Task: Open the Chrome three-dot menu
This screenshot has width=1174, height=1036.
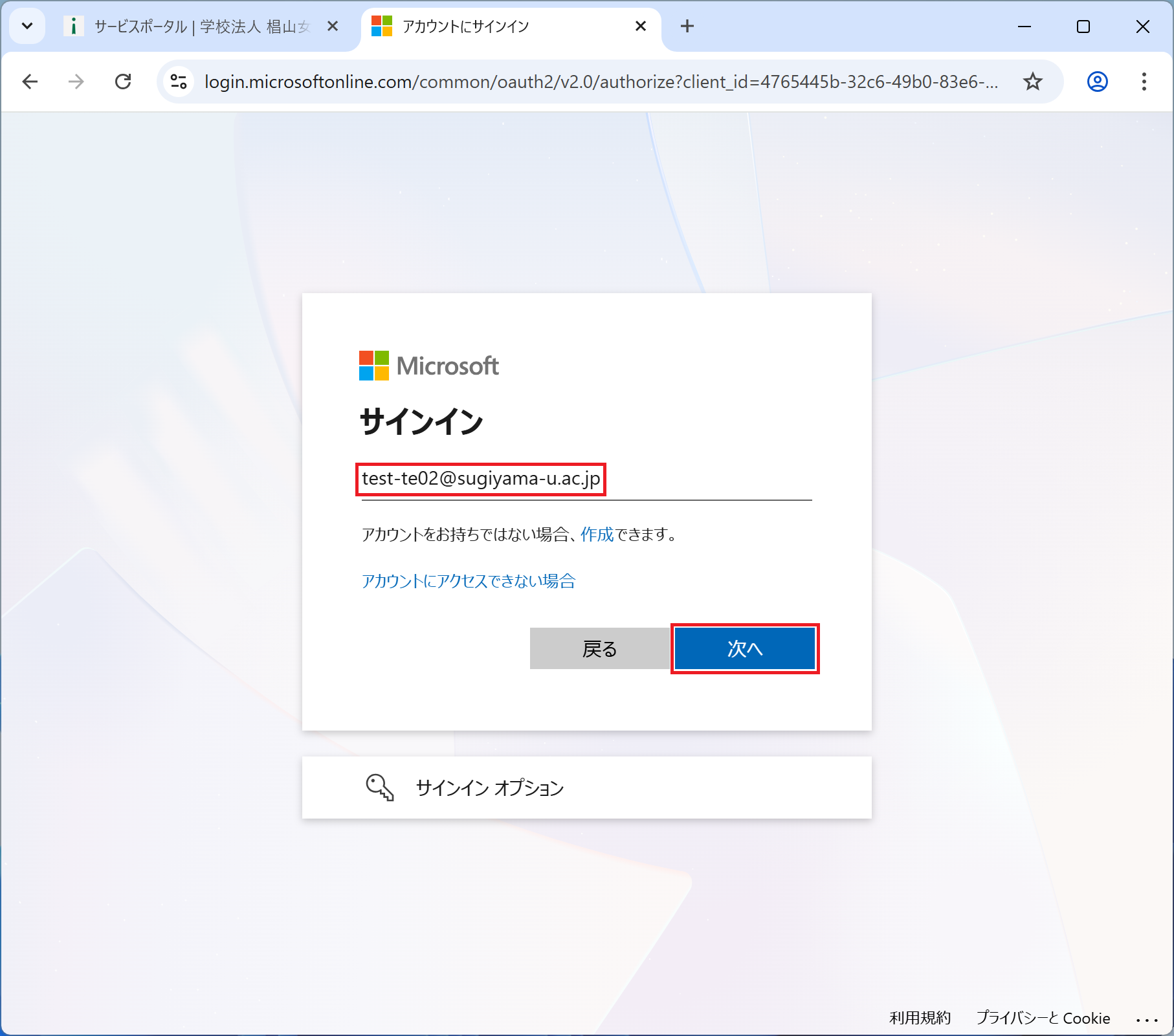Action: (x=1144, y=82)
